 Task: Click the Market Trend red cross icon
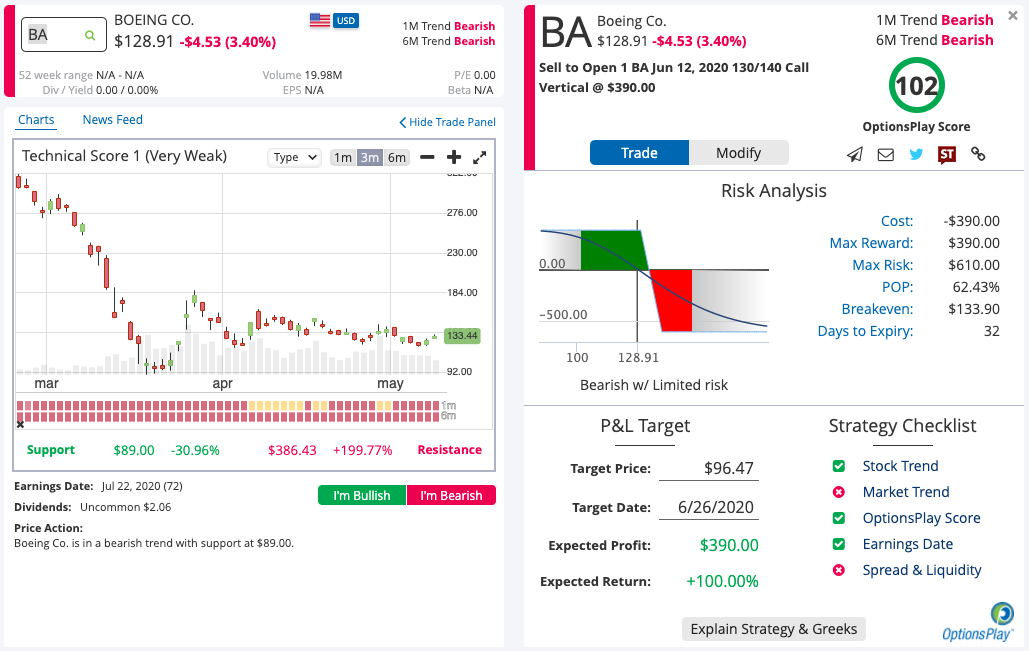(x=839, y=492)
